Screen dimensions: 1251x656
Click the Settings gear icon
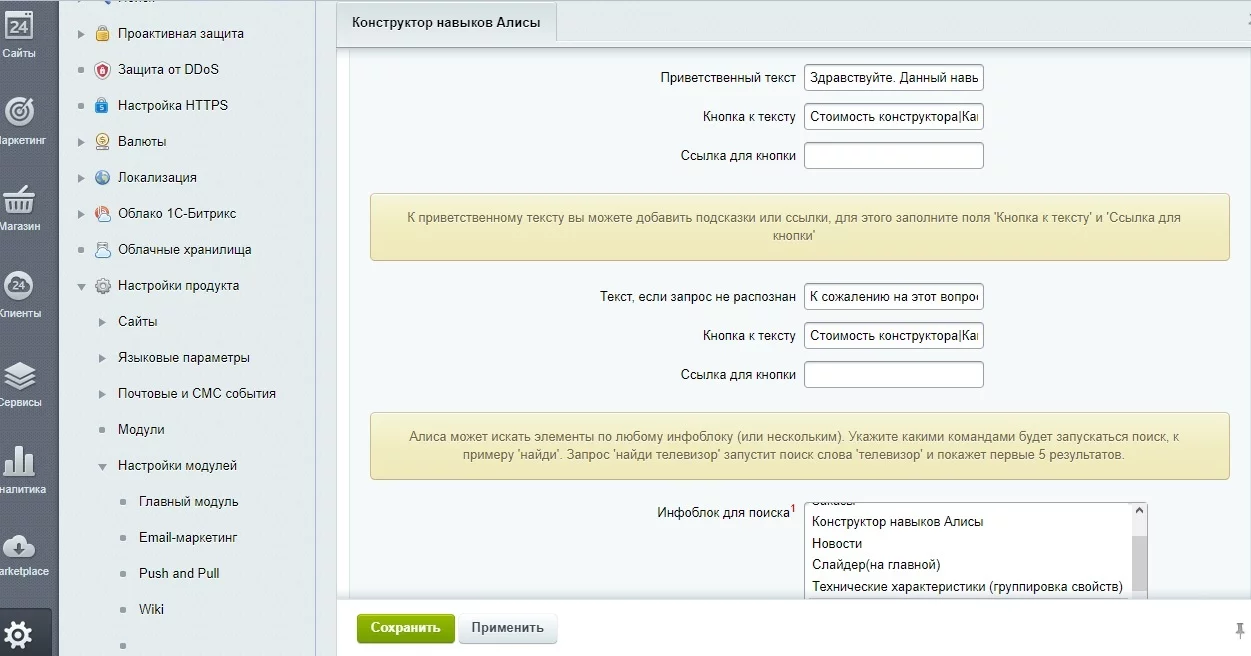(19, 634)
